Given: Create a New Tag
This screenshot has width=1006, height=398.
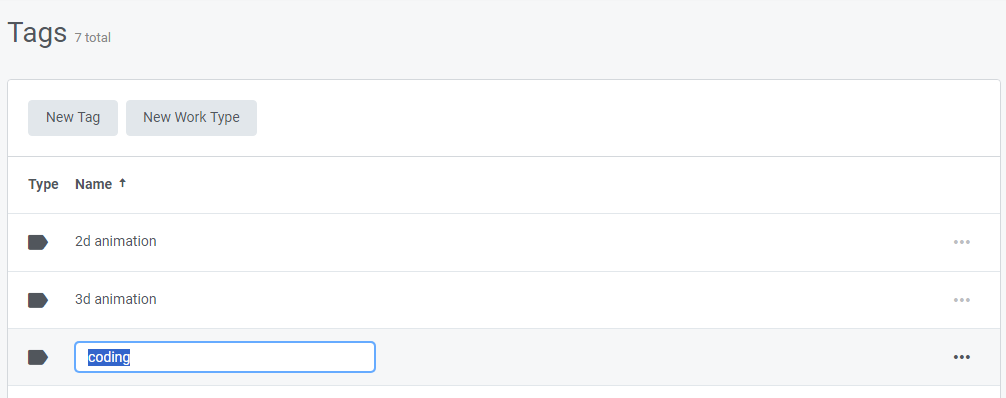Looking at the screenshot, I should (72, 117).
